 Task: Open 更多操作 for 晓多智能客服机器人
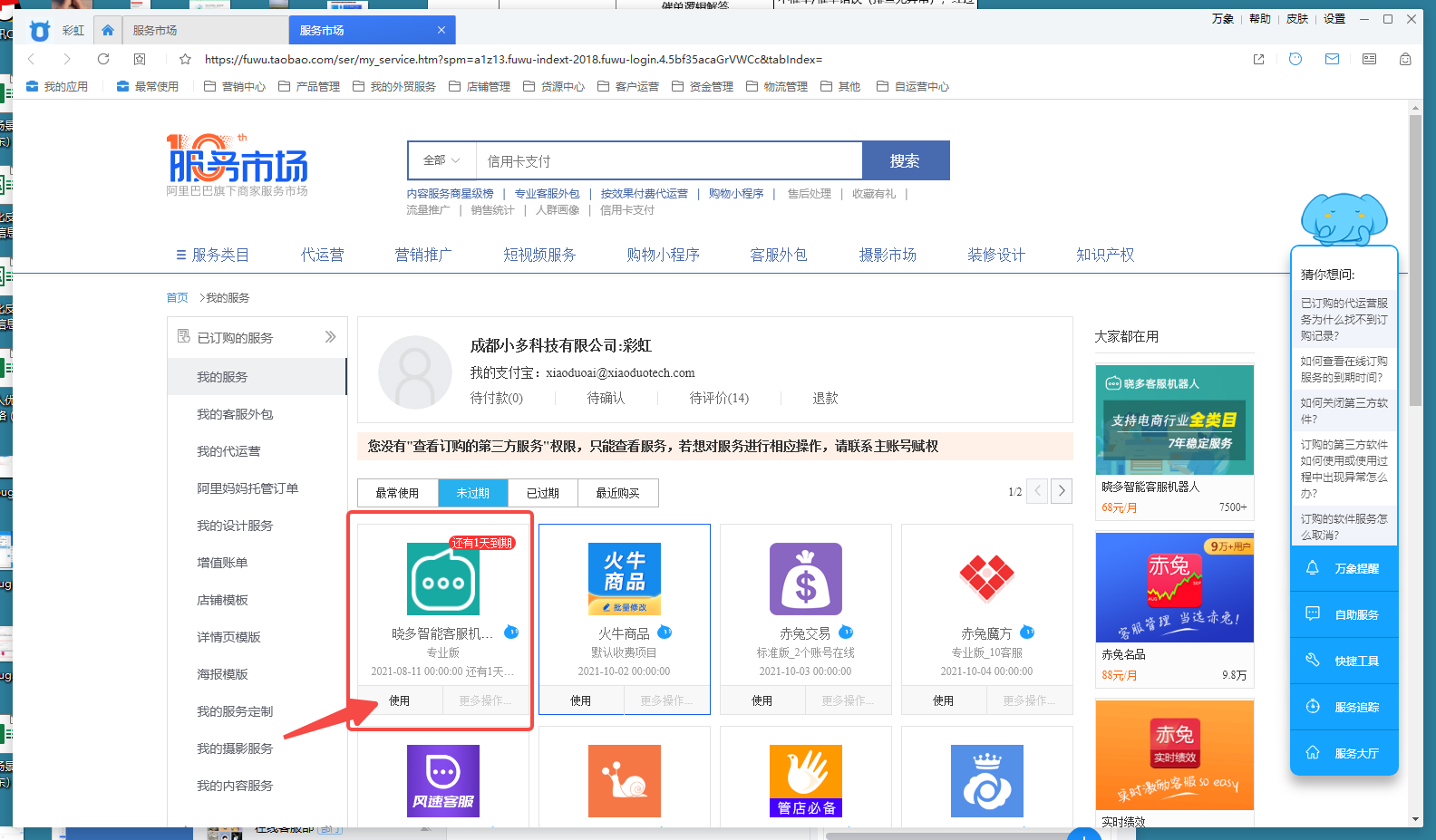click(x=485, y=700)
